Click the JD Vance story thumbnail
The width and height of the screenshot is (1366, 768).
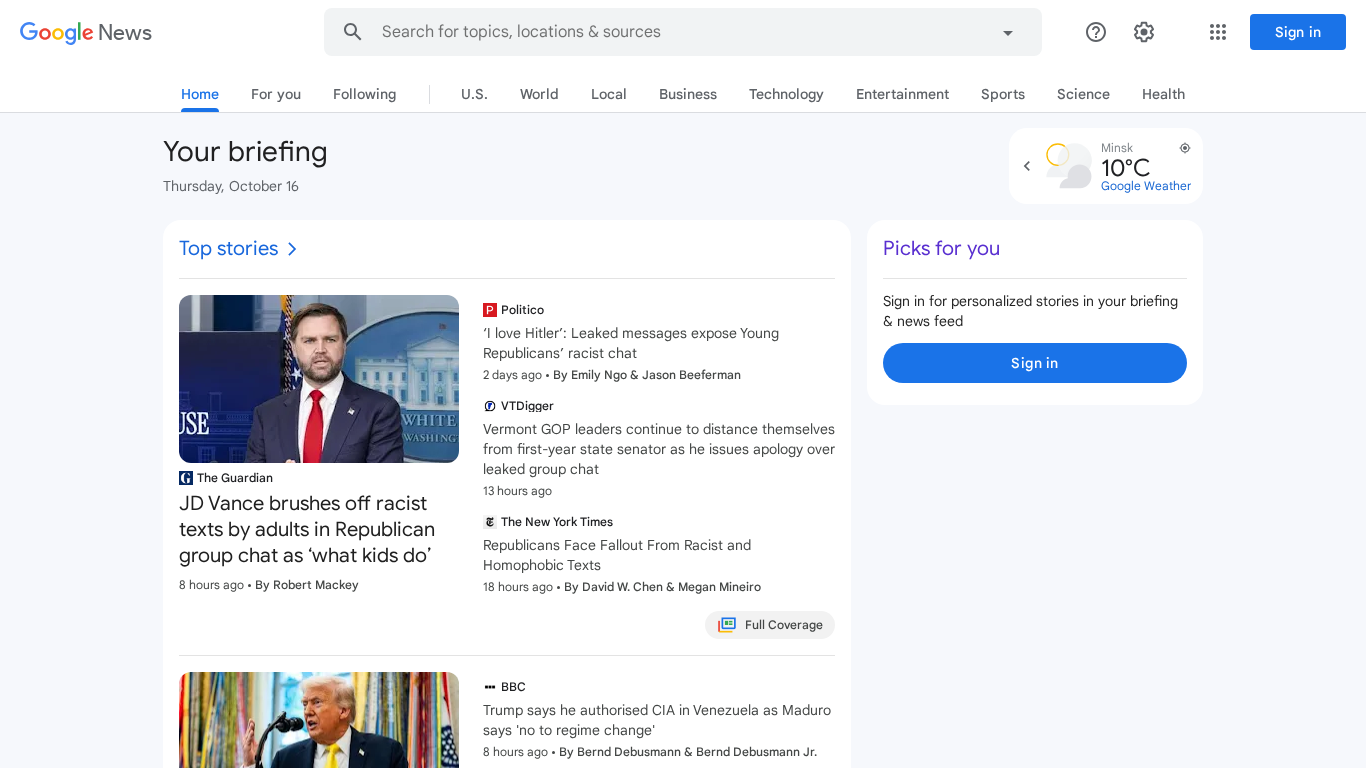[319, 379]
